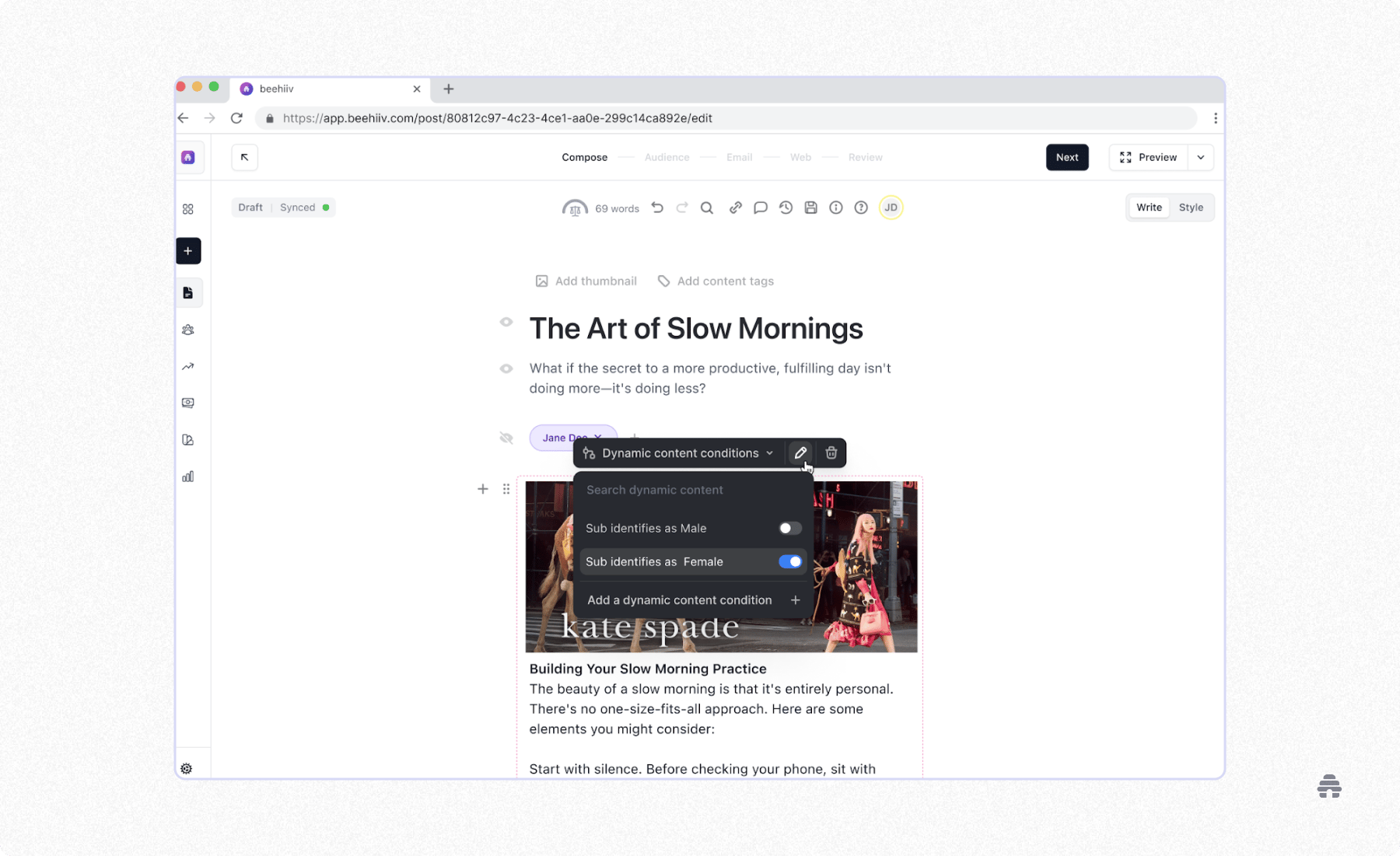Click the link chain icon
1400x856 pixels.
coord(735,208)
